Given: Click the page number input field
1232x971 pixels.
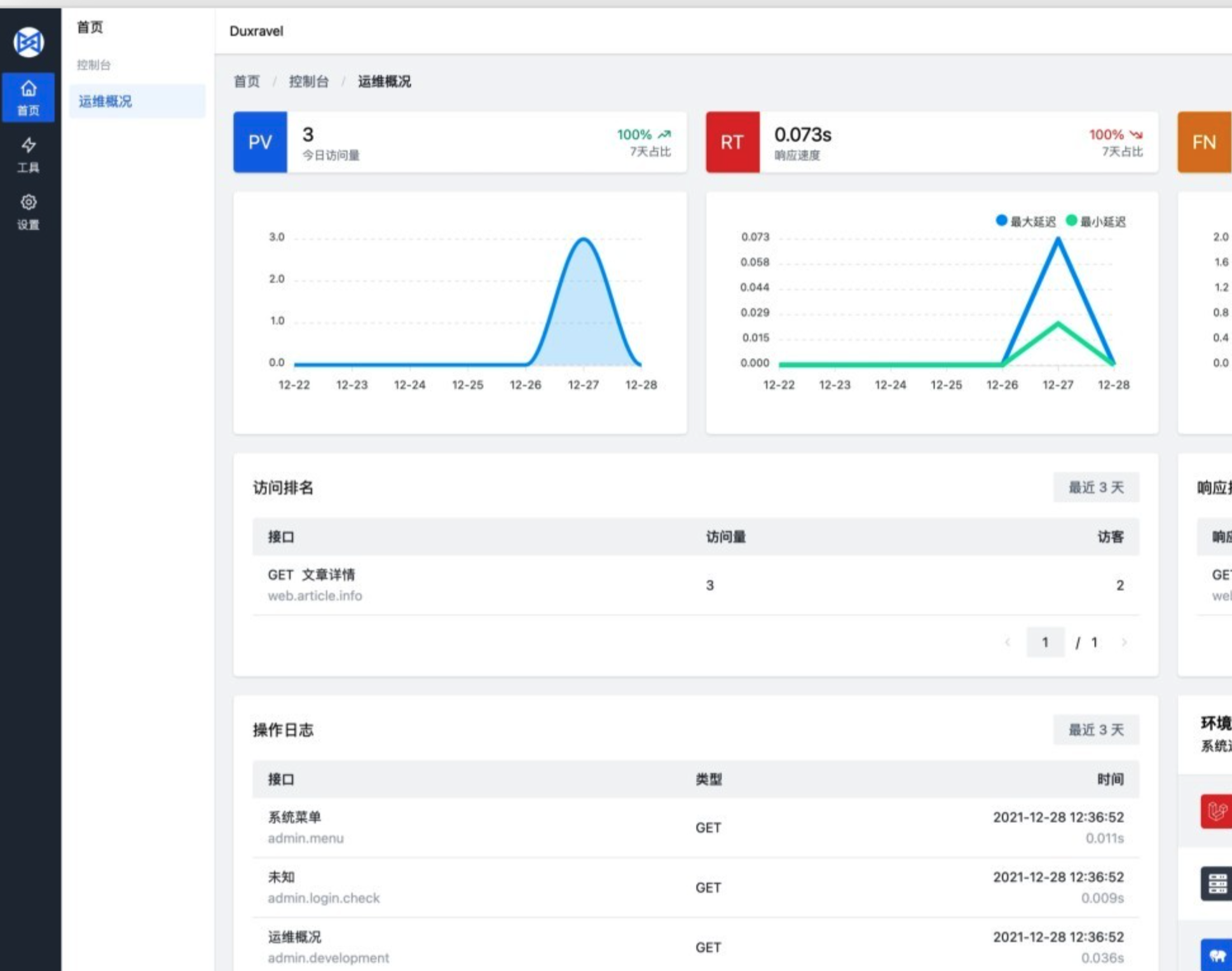Looking at the screenshot, I should tap(1045, 642).
